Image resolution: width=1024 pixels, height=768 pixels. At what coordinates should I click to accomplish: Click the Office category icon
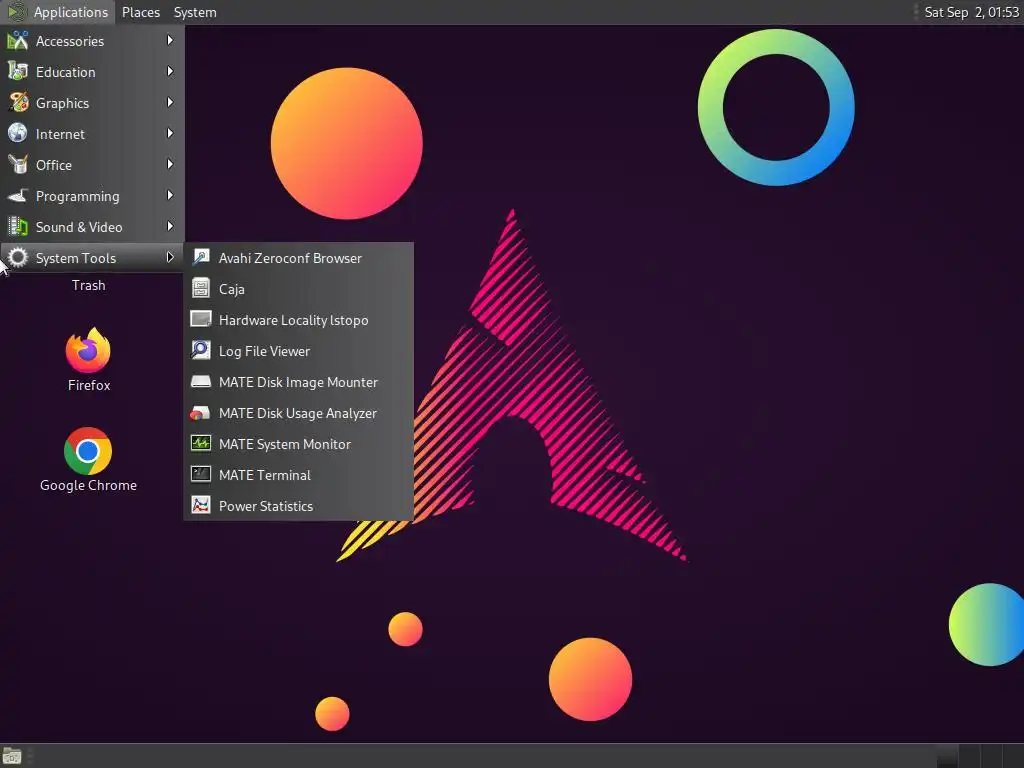click(18, 165)
